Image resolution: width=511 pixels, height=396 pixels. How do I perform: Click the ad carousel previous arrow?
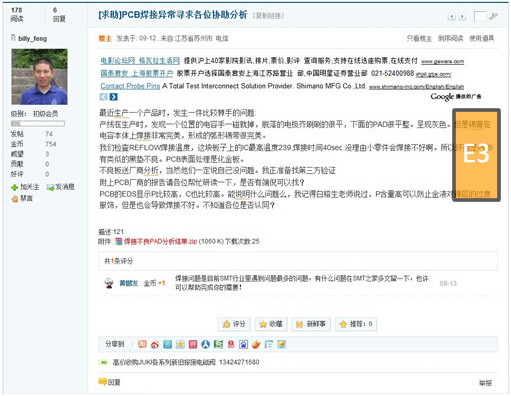(104, 97)
